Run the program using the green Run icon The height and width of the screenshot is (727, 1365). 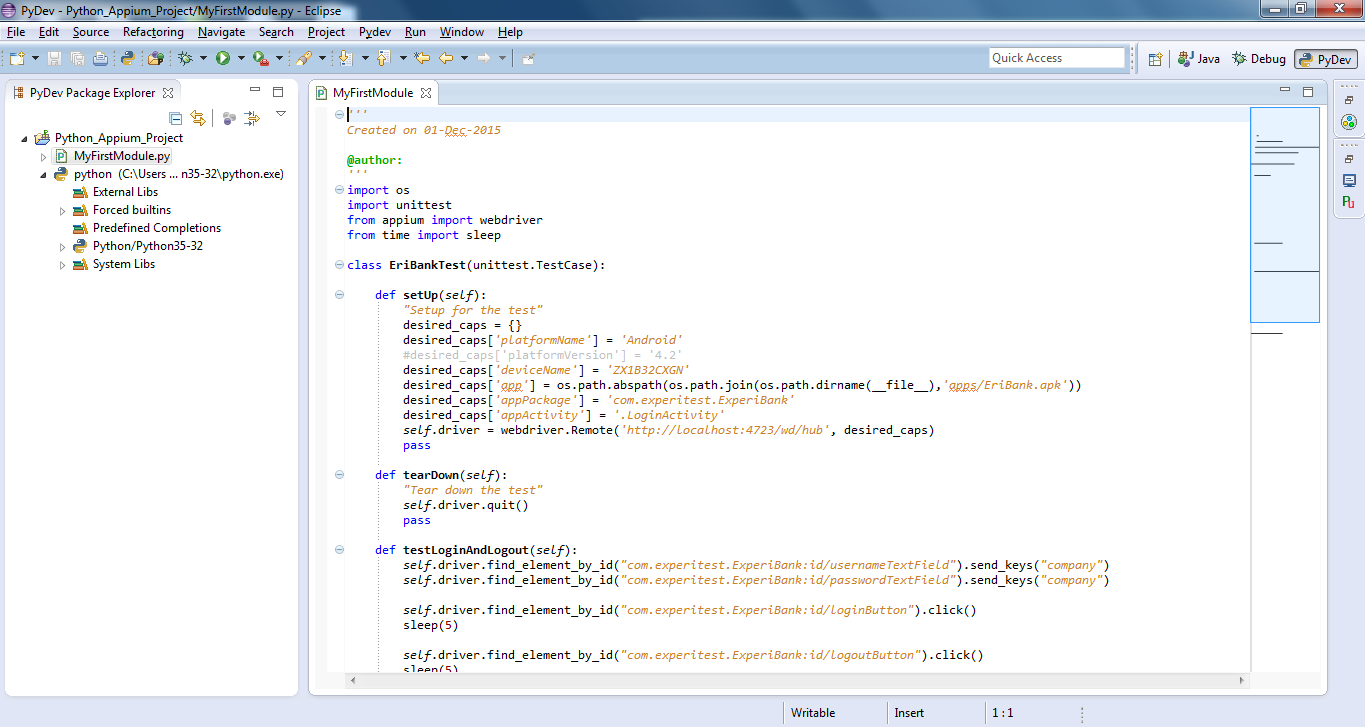223,58
